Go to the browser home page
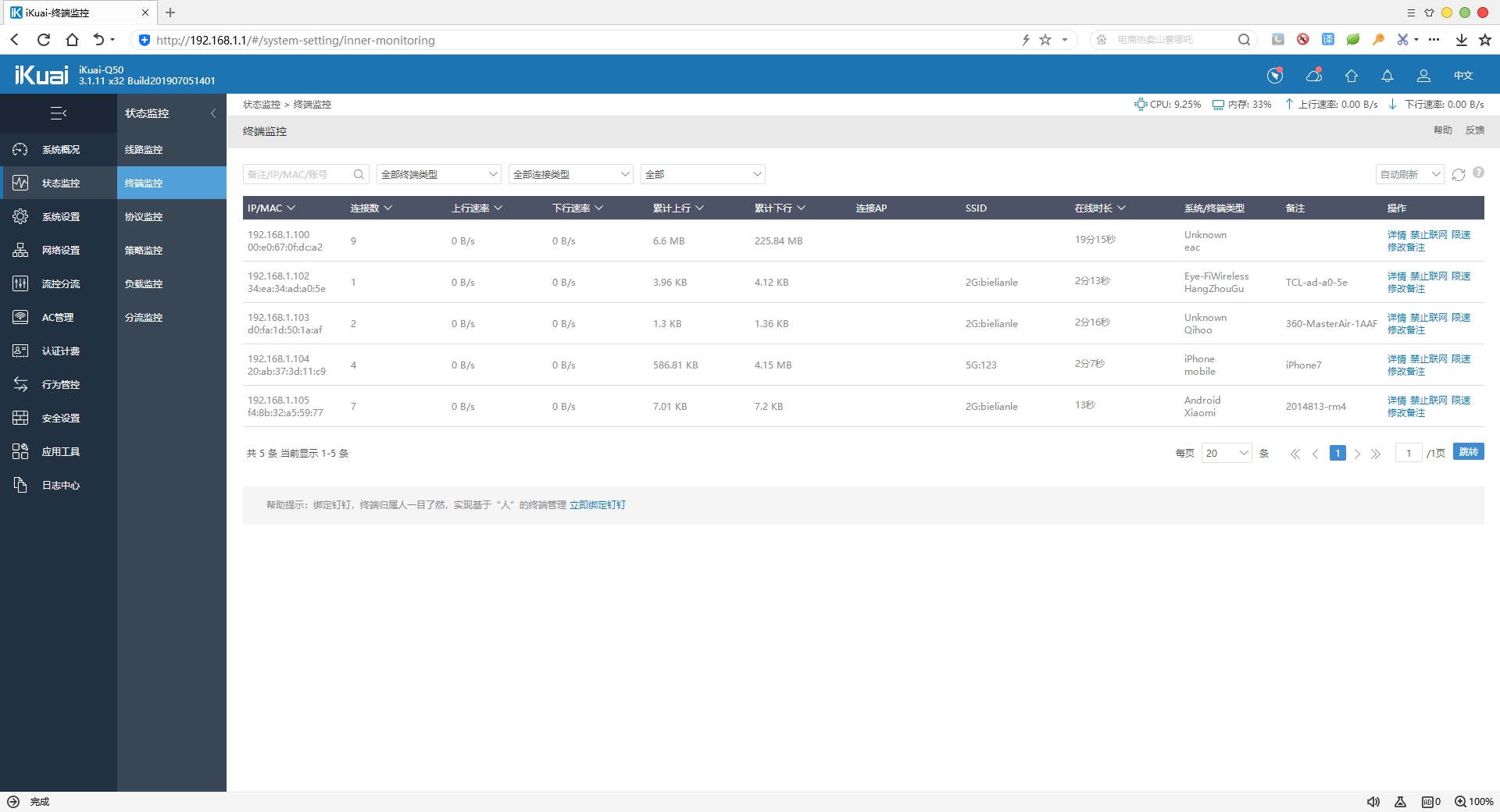This screenshot has width=1500, height=812. [72, 40]
